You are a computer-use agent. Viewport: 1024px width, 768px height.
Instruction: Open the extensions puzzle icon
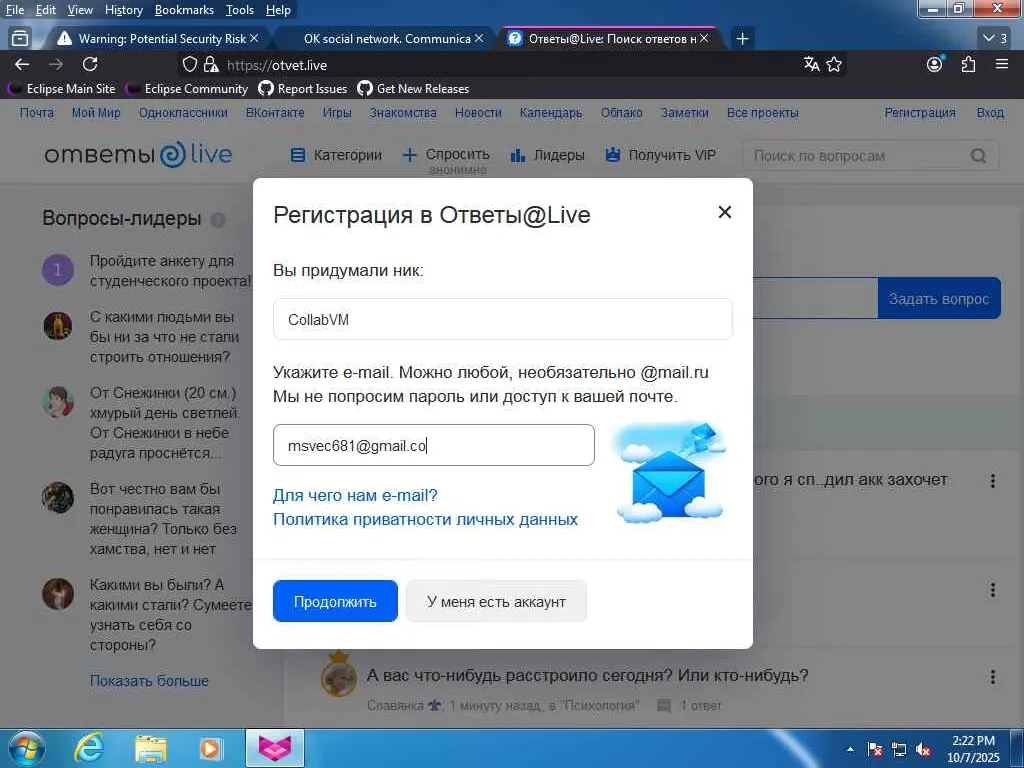click(968, 64)
